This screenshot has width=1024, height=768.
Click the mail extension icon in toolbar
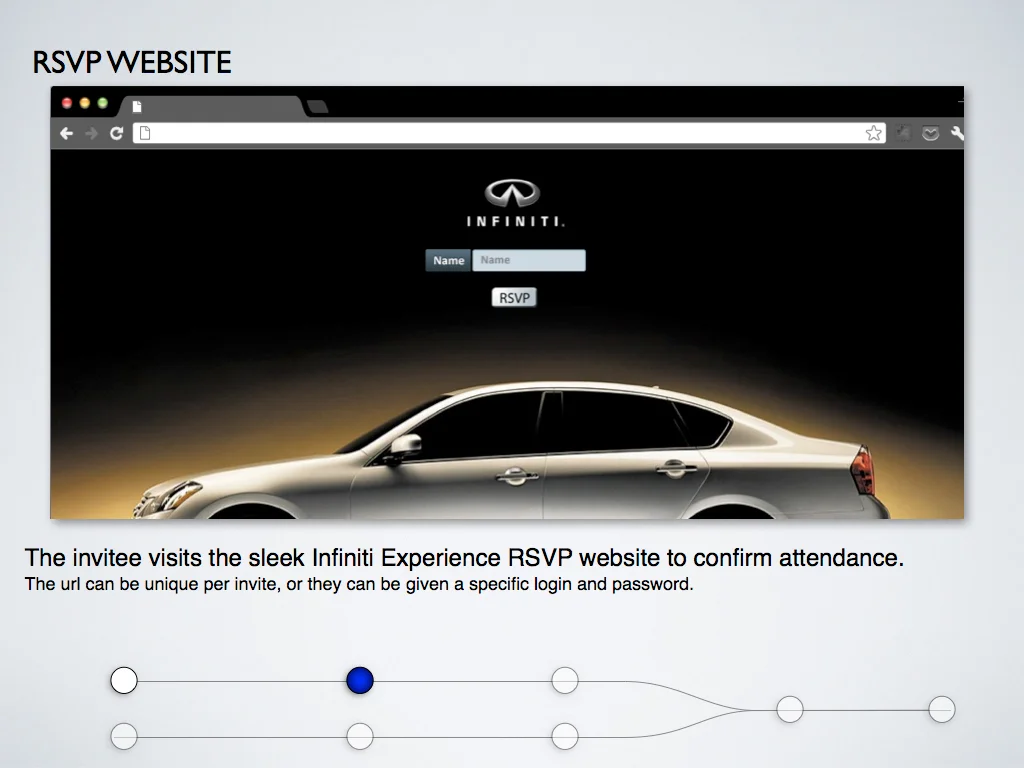tap(930, 133)
